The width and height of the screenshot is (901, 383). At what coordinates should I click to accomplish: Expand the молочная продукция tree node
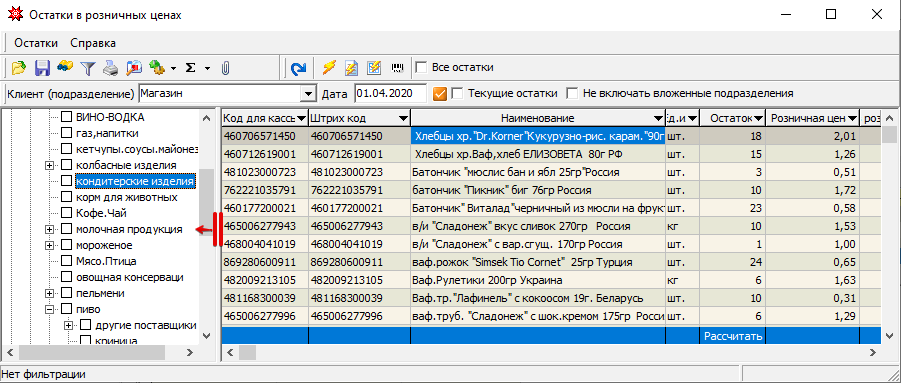pyautogui.click(x=49, y=229)
